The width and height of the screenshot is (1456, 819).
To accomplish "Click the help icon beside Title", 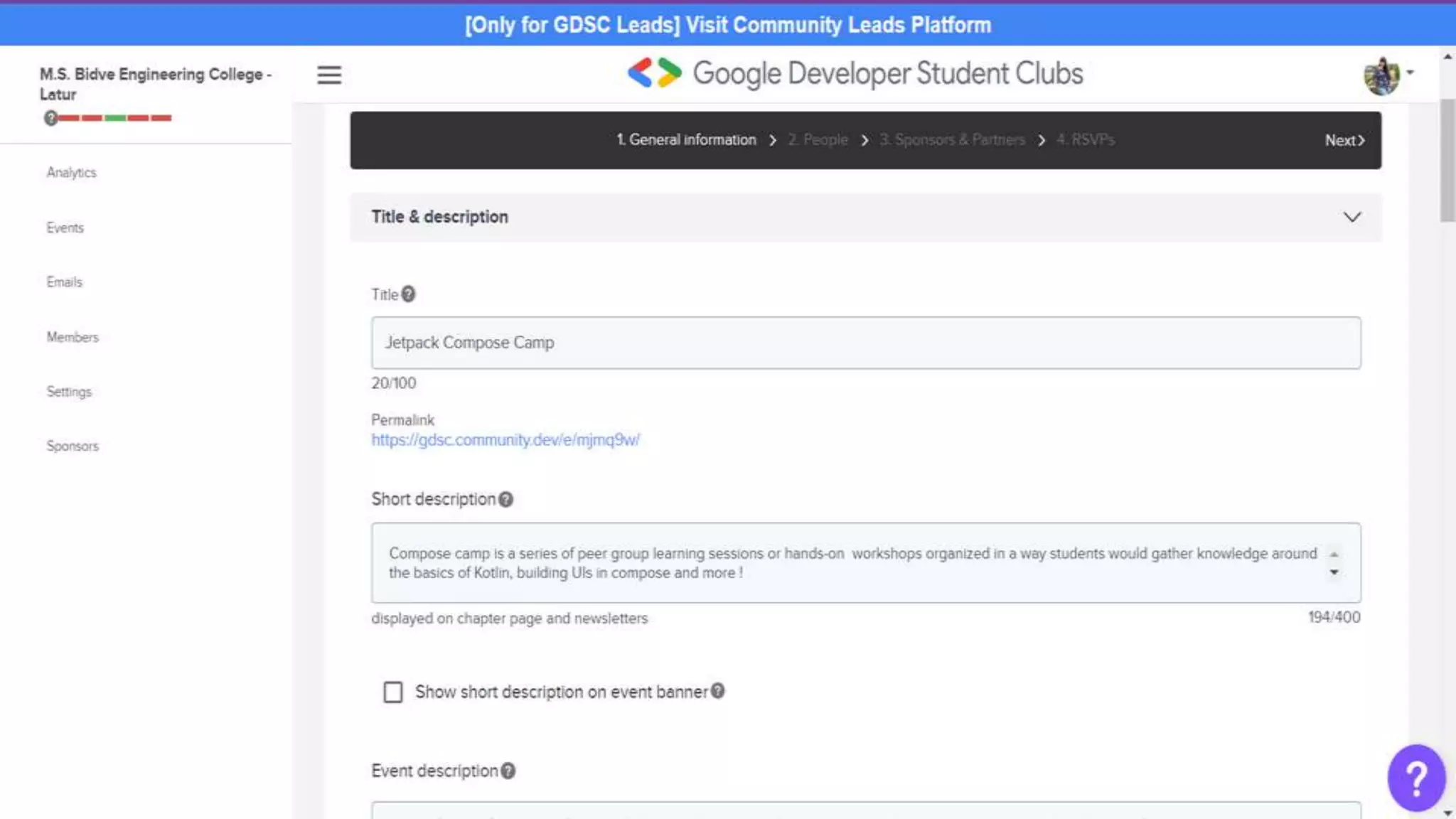I will [408, 294].
